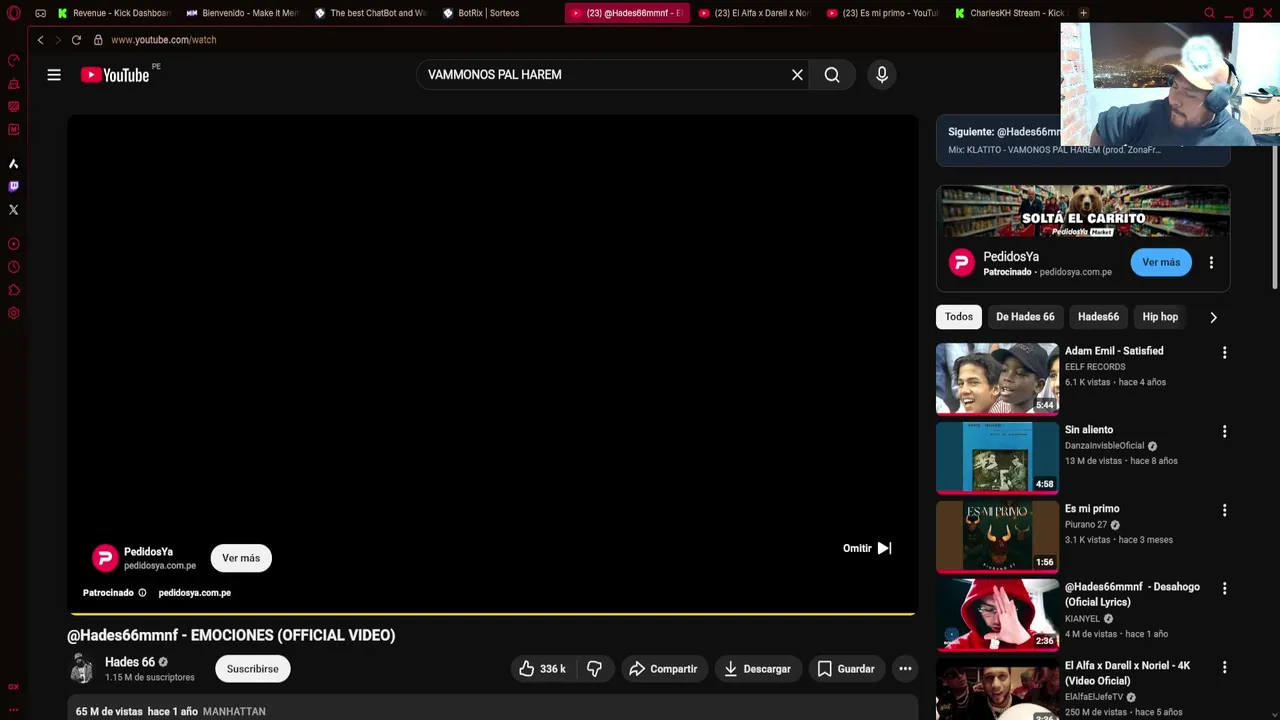Clear the search box with X icon
This screenshot has width=1280, height=720.
point(797,75)
